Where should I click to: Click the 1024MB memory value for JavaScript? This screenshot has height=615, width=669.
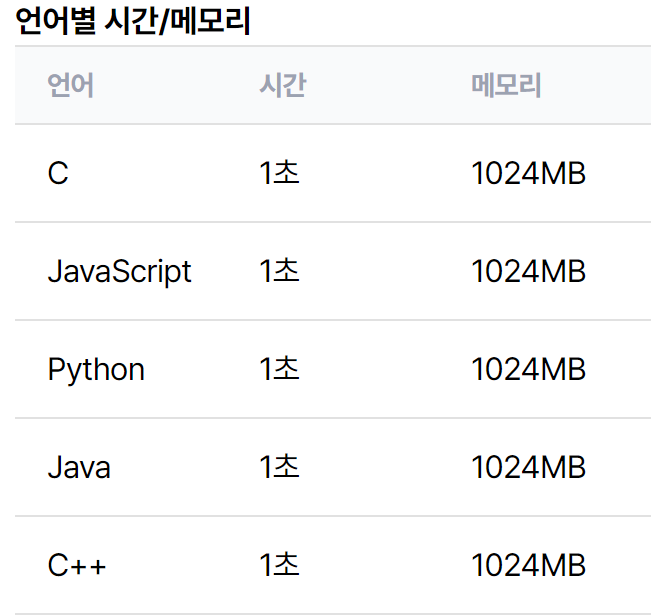pyautogui.click(x=529, y=271)
